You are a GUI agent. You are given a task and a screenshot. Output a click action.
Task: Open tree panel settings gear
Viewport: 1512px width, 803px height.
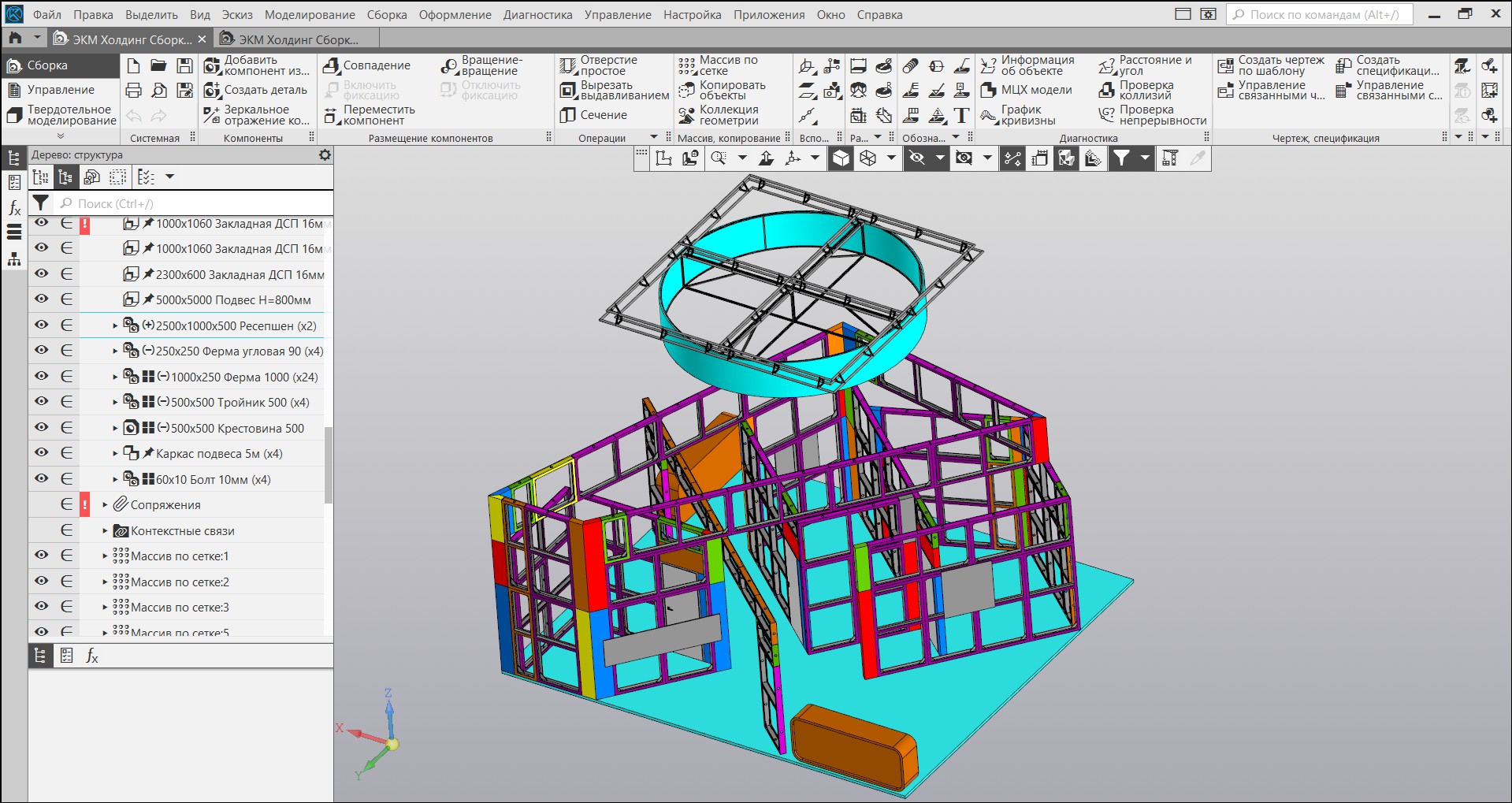coord(325,155)
